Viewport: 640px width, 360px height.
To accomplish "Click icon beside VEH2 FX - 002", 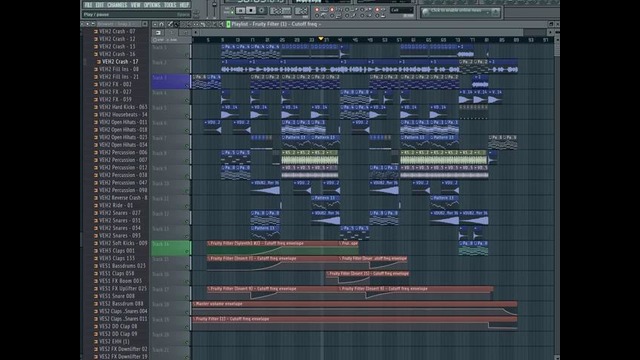I will pyautogui.click(x=96, y=84).
